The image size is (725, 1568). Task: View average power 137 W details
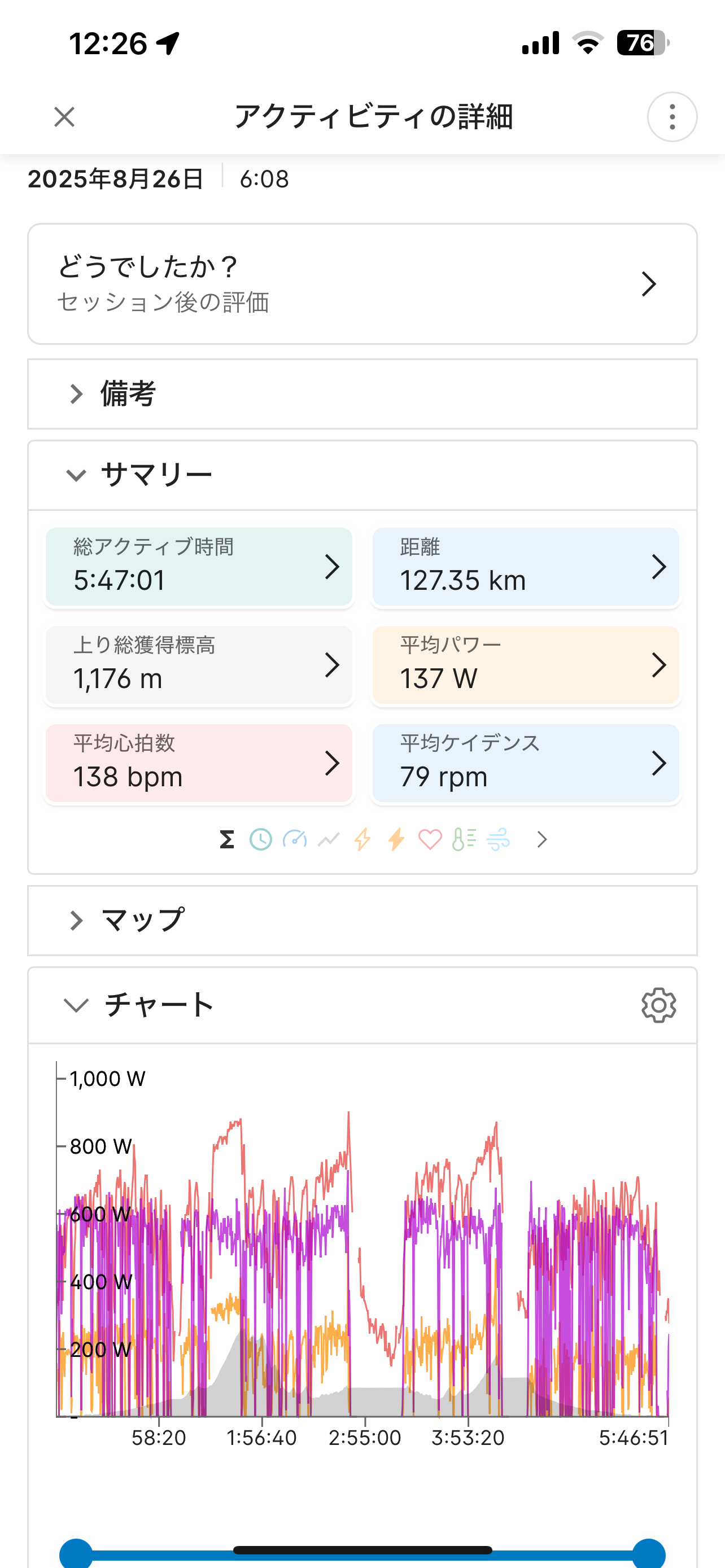click(x=525, y=665)
